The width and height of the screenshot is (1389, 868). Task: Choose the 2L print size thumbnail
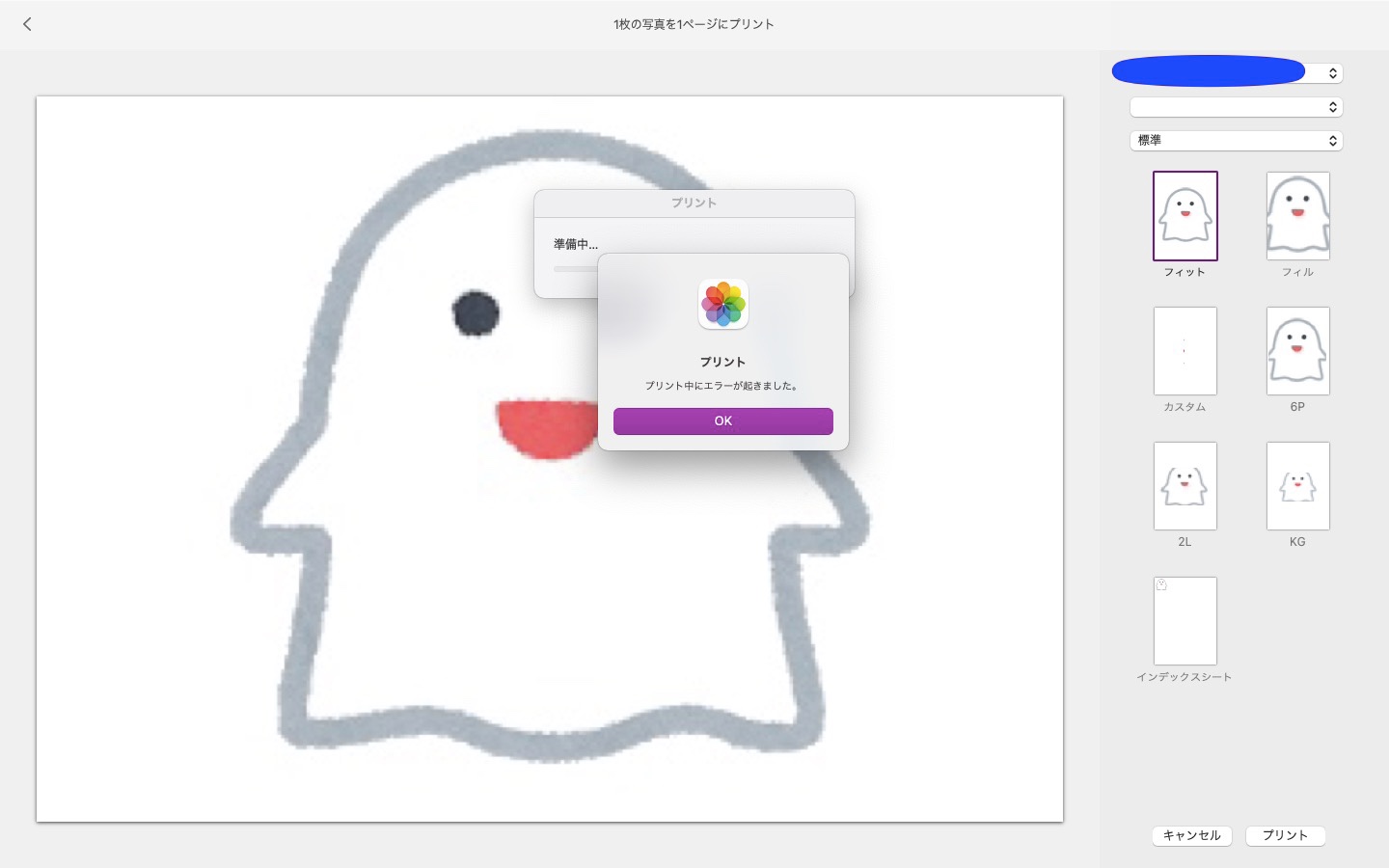pos(1185,486)
